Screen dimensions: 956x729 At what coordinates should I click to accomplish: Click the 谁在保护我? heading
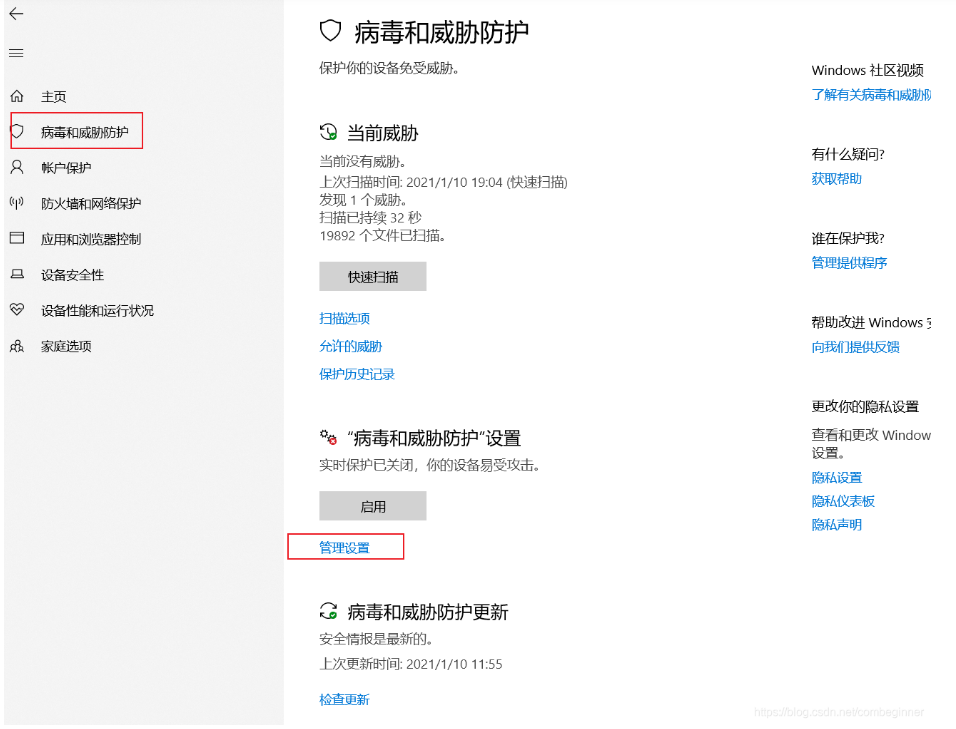pos(848,238)
